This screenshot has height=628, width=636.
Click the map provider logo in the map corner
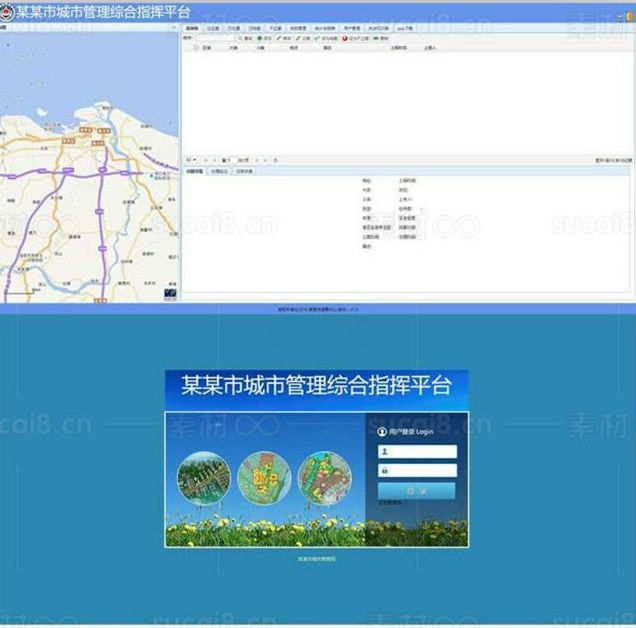pos(170,294)
